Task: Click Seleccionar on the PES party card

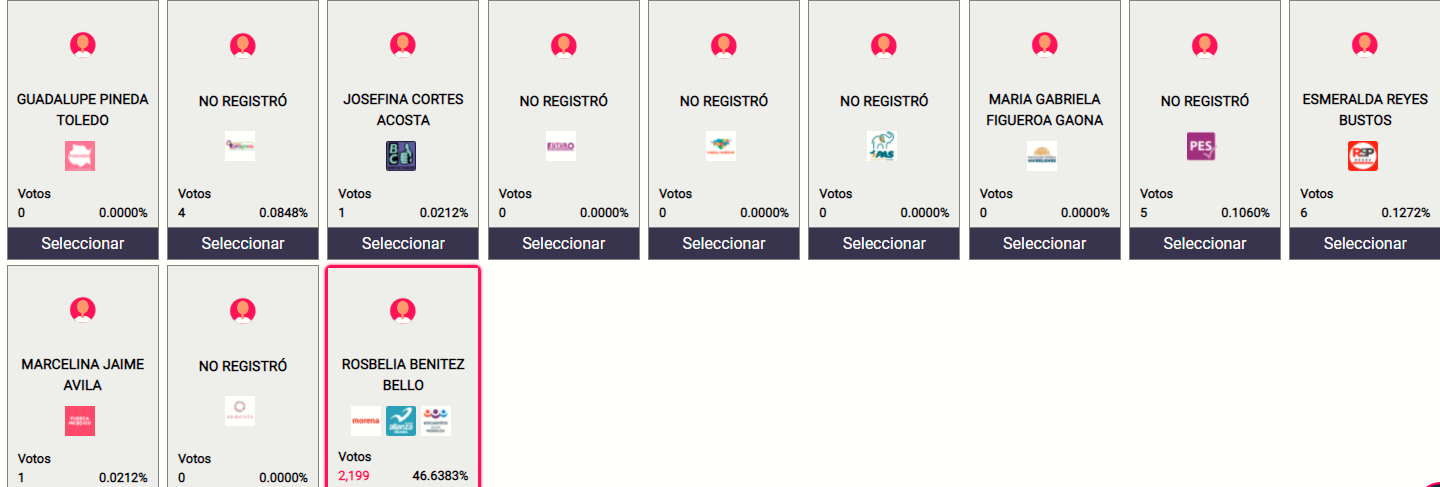Action: click(1204, 243)
